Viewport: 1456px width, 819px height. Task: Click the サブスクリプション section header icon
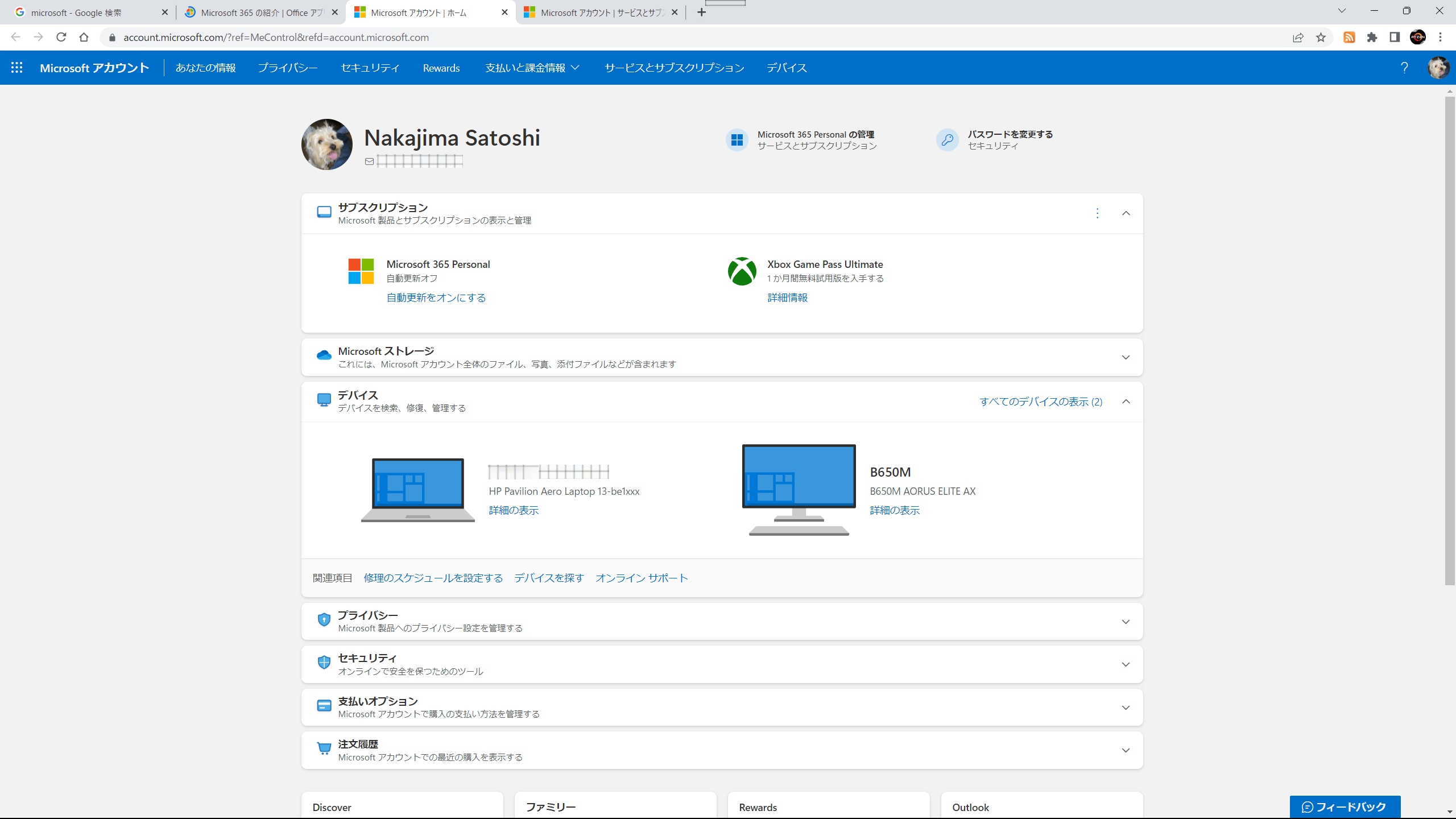(x=324, y=212)
